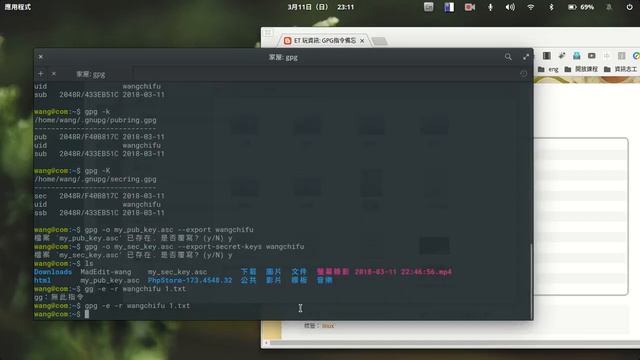
Task: Open the battery indicator showing 69%
Action: (581, 7)
